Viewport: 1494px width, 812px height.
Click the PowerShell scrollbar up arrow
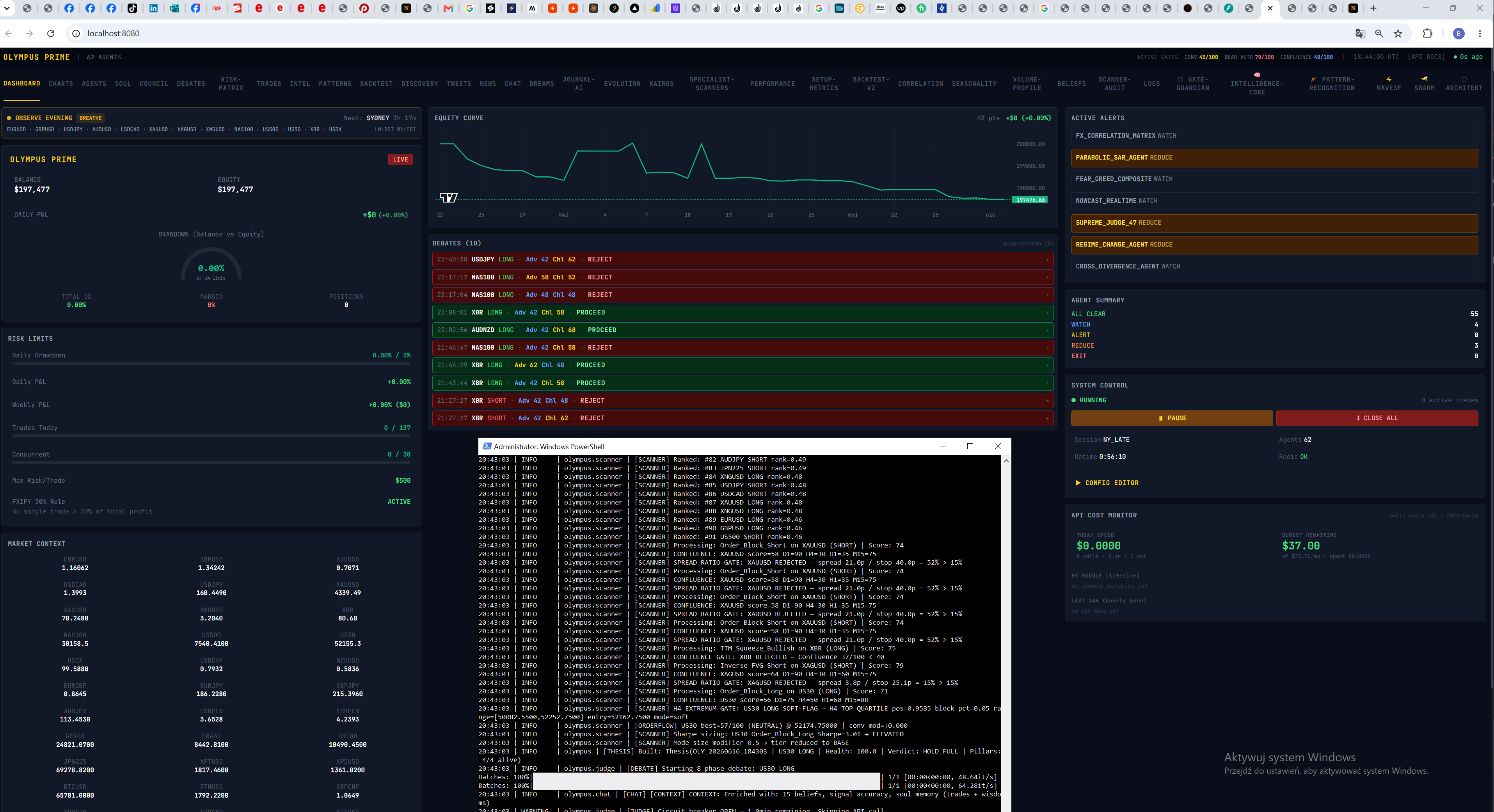coord(1006,460)
